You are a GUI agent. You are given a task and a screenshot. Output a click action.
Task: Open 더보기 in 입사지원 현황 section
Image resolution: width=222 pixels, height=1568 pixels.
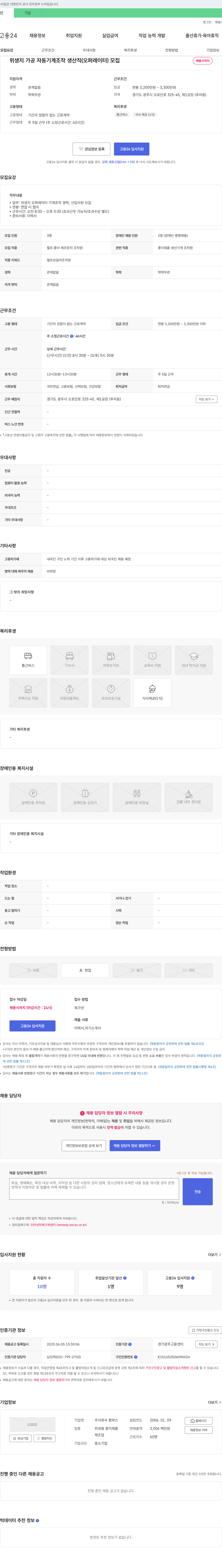[214, 1254]
